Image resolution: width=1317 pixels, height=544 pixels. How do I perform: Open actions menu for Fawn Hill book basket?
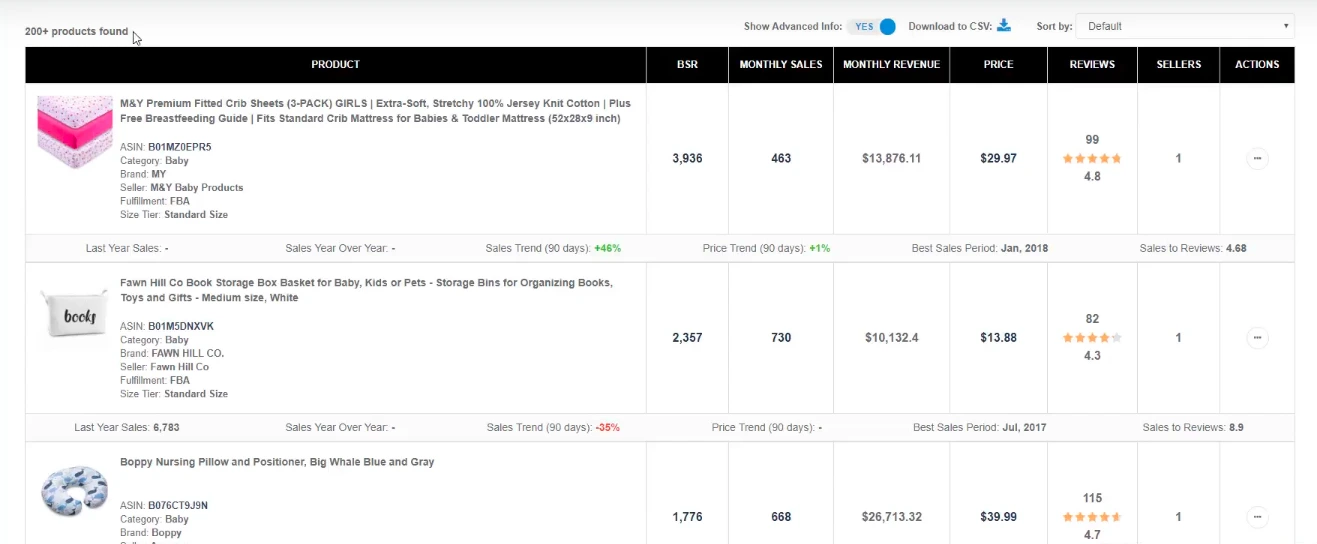(1257, 338)
